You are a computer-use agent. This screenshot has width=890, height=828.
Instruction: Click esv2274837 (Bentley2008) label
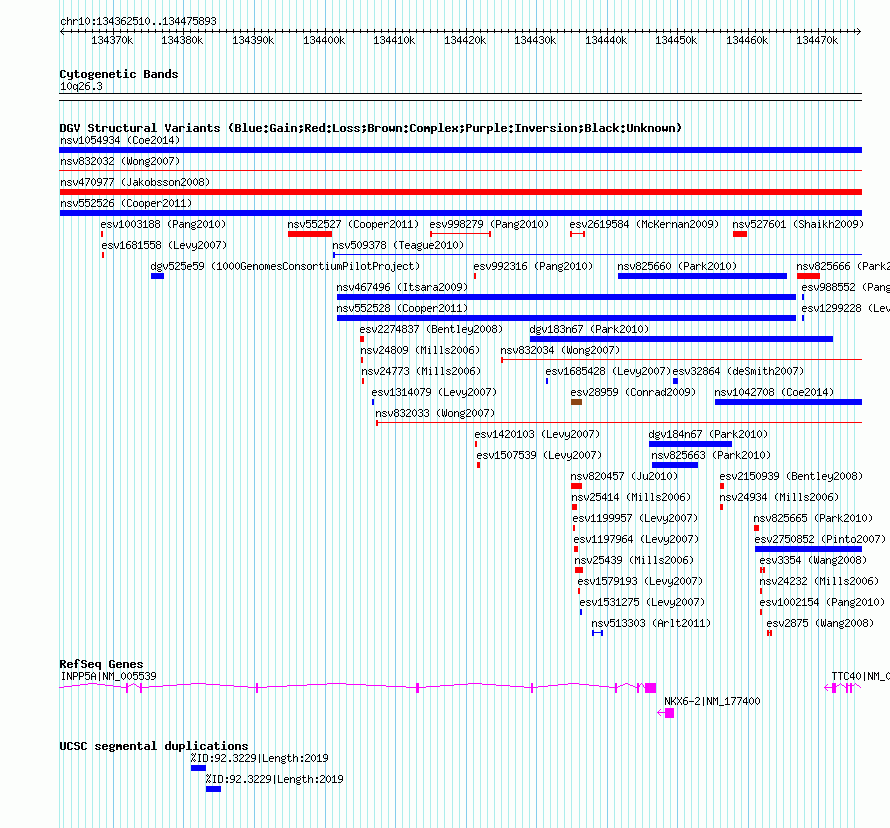pos(431,329)
